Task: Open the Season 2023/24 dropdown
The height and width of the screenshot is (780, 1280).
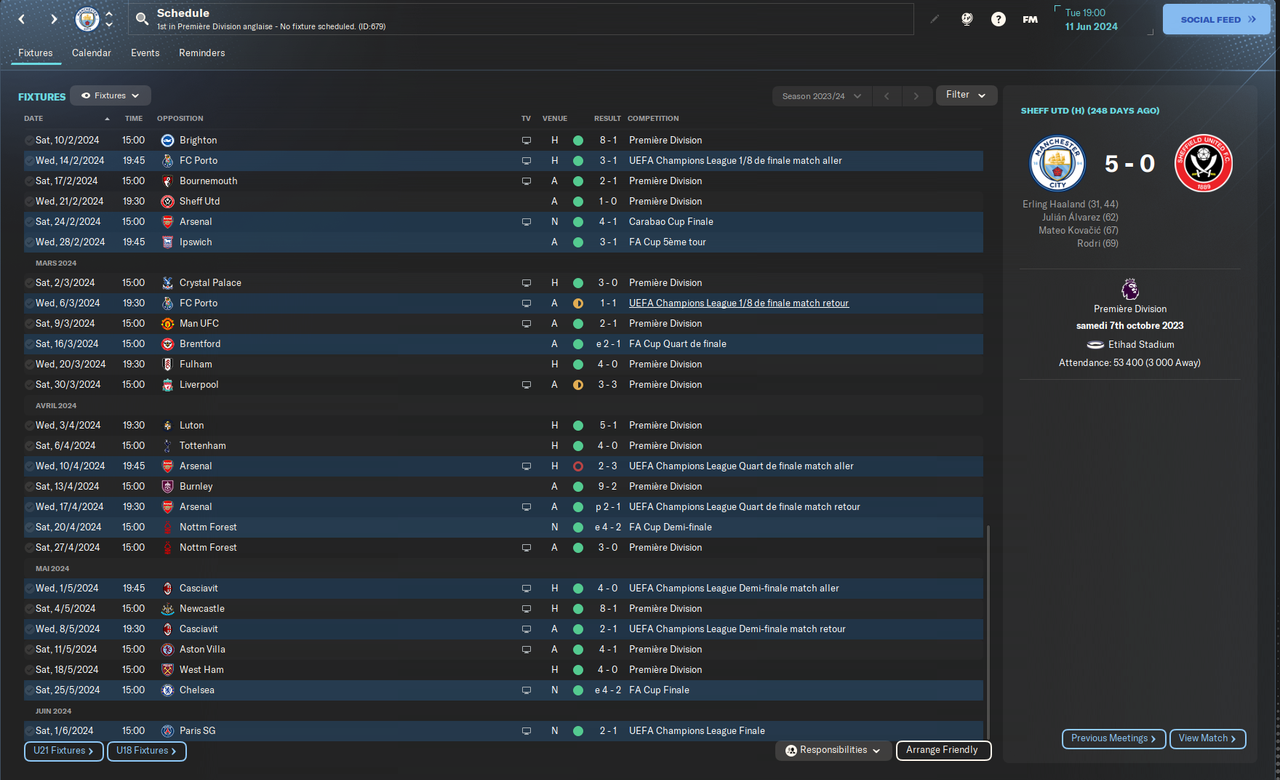Action: (x=821, y=96)
